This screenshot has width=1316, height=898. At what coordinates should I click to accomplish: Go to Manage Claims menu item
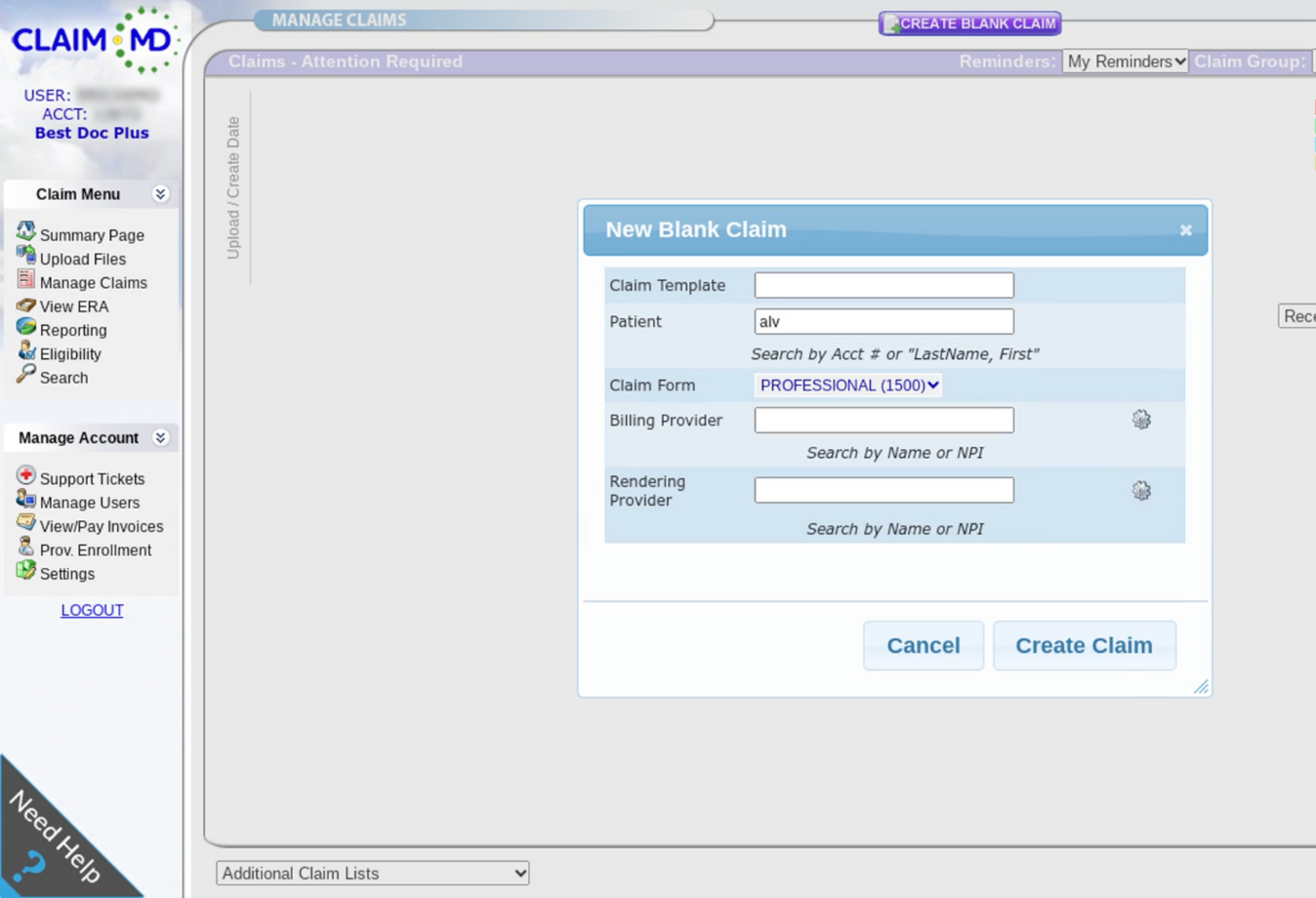[x=94, y=283]
